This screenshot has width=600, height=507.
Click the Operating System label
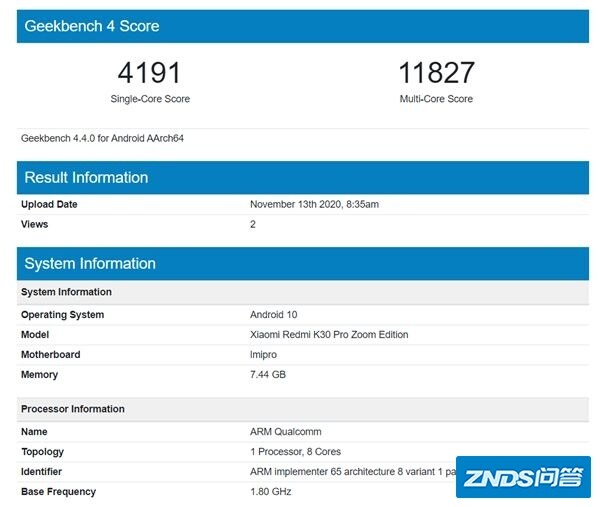pyautogui.click(x=62, y=315)
